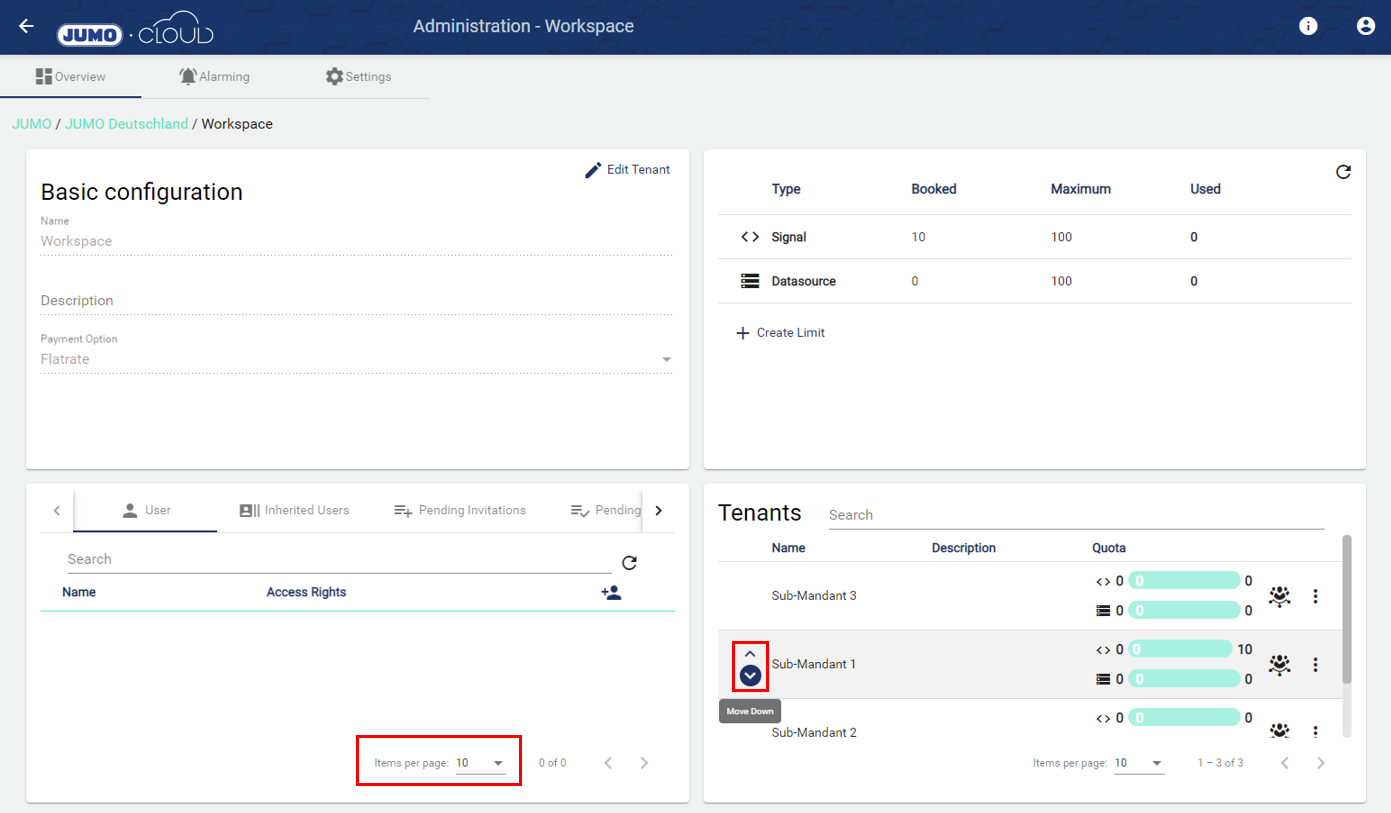Refresh the user list
The image size is (1391, 813).
[x=629, y=563]
